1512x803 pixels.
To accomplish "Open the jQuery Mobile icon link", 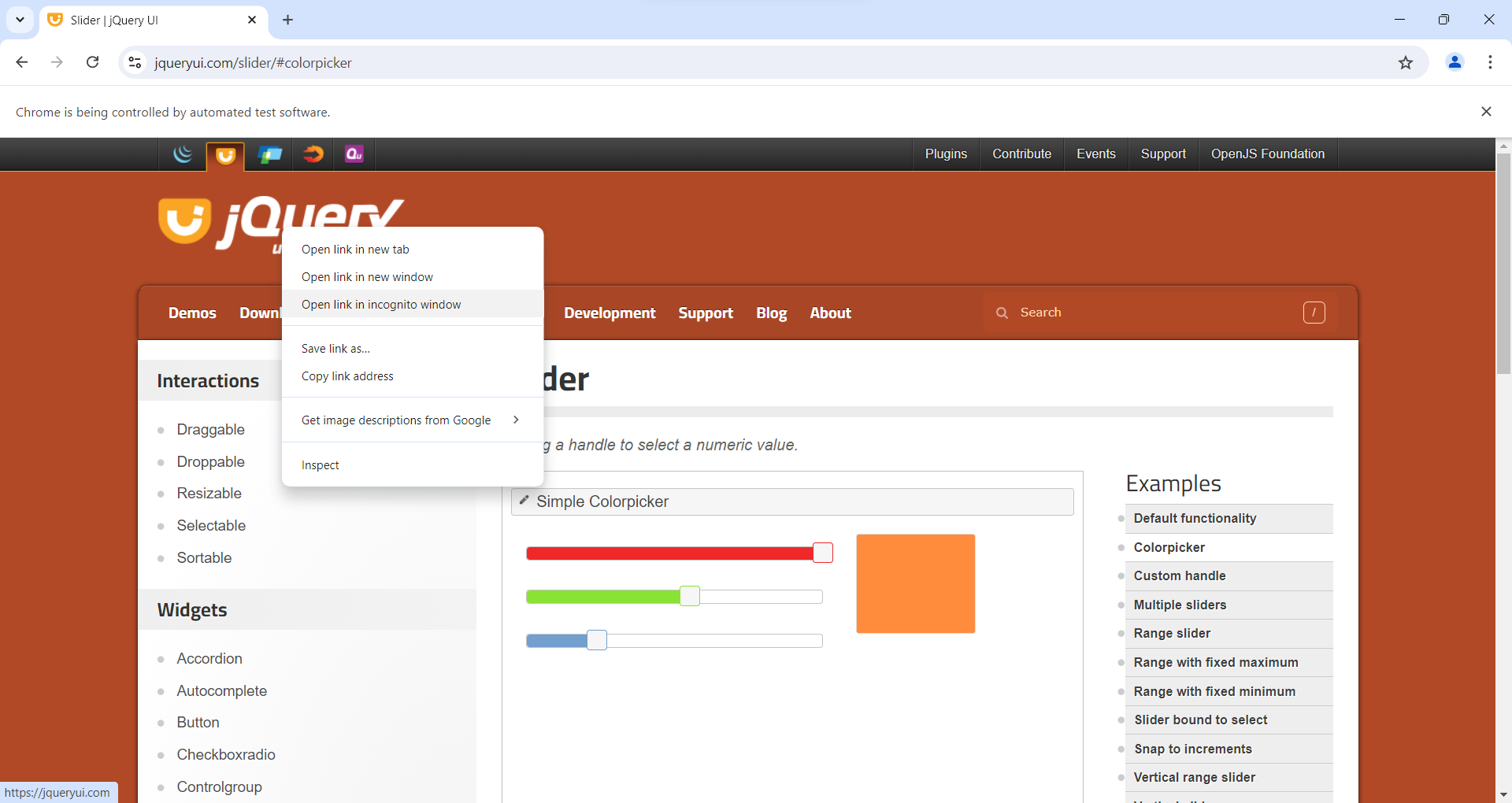I will coord(269,154).
